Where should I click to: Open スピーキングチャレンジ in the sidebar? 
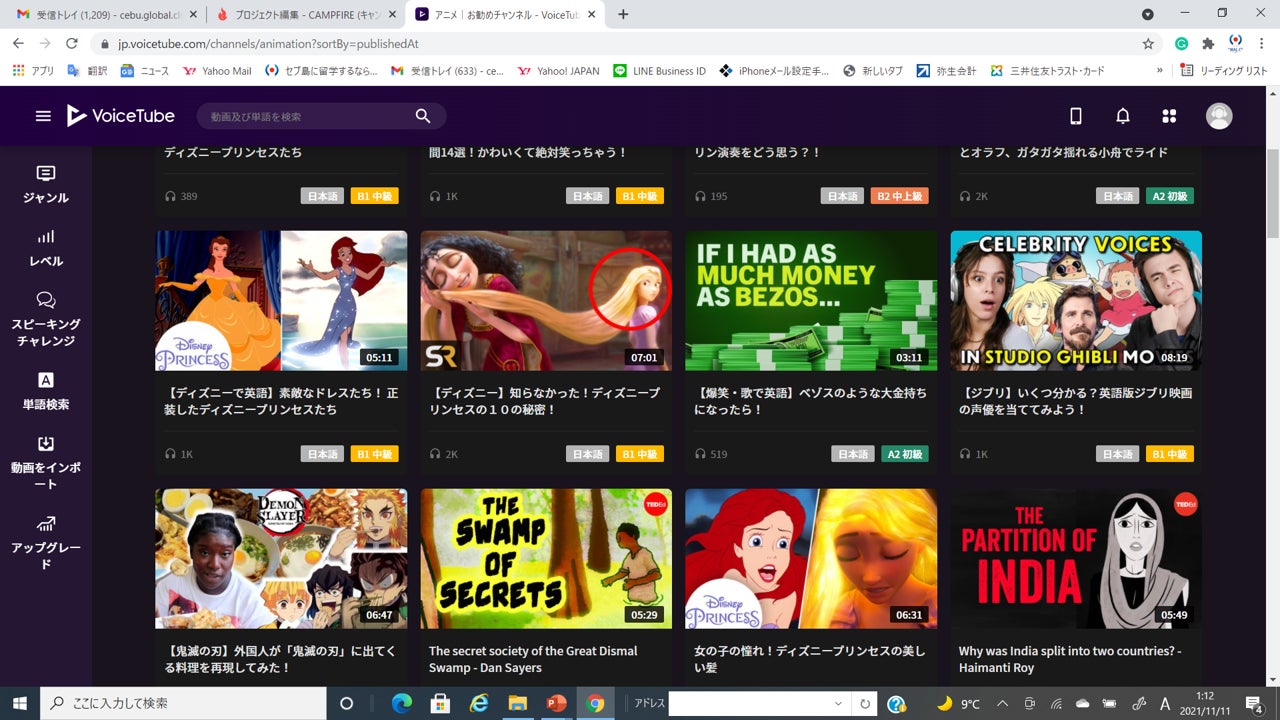click(x=46, y=319)
